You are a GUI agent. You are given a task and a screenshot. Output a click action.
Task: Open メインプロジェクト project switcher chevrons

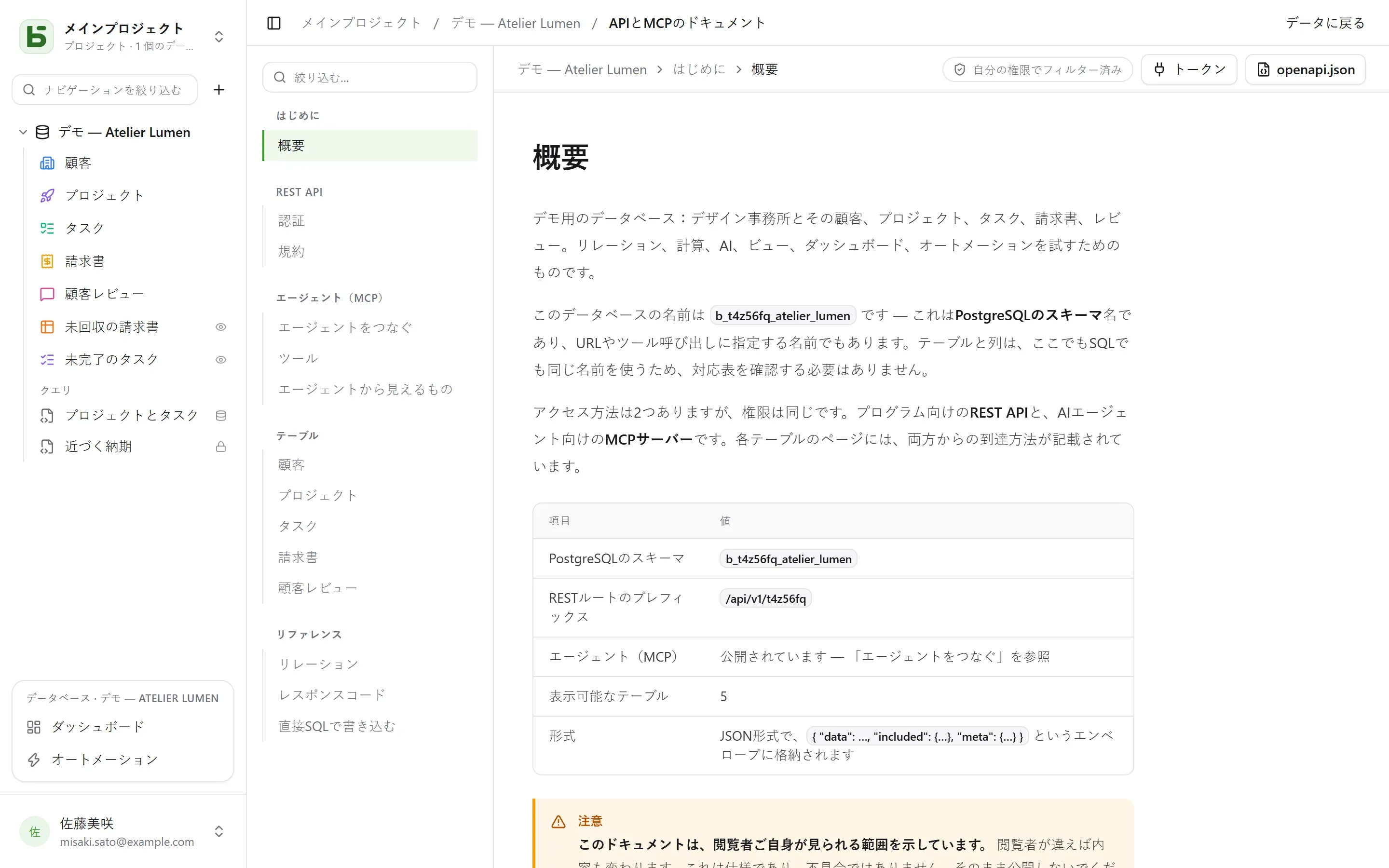point(218,36)
